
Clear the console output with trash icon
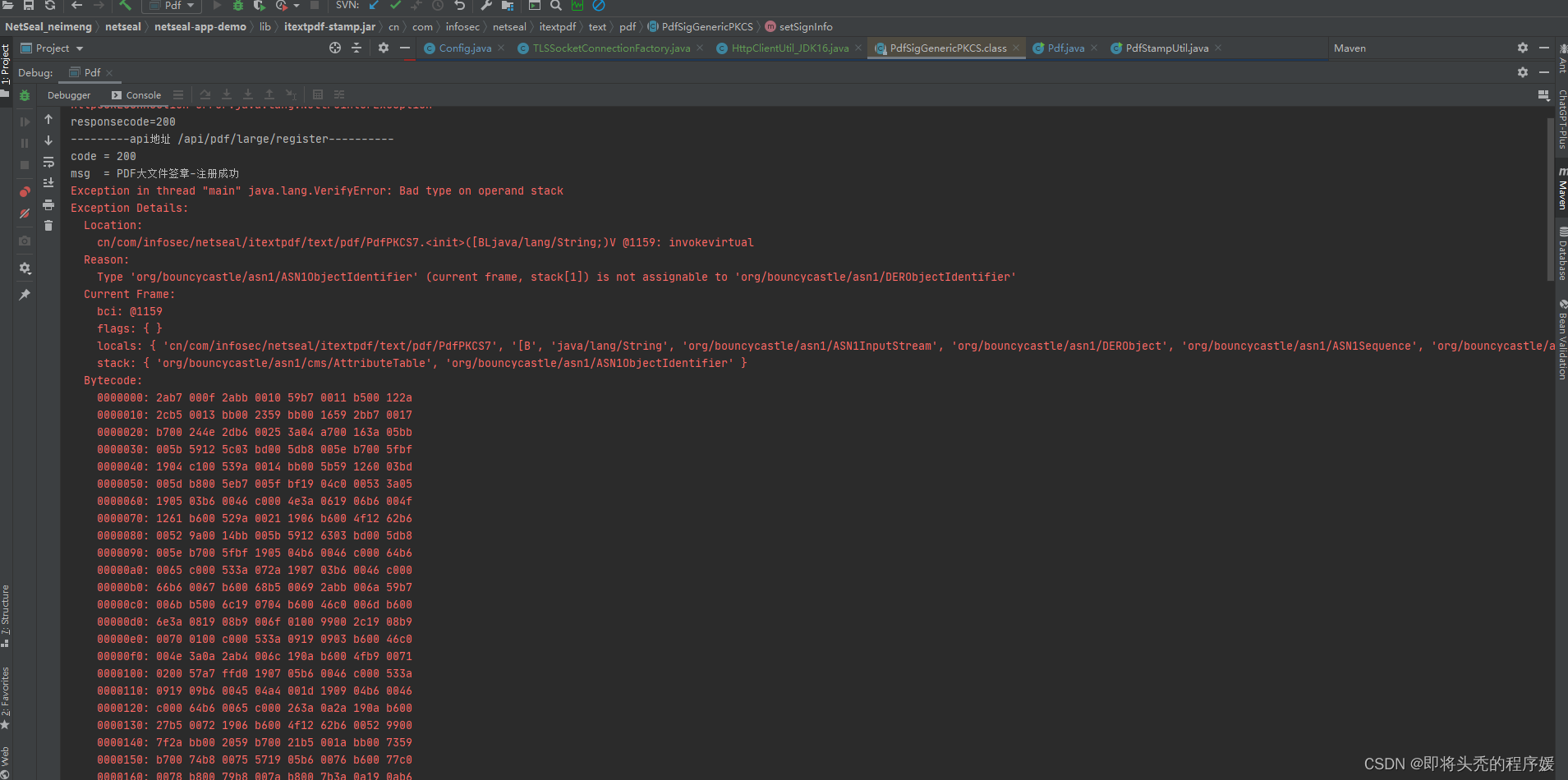pyautogui.click(x=48, y=226)
